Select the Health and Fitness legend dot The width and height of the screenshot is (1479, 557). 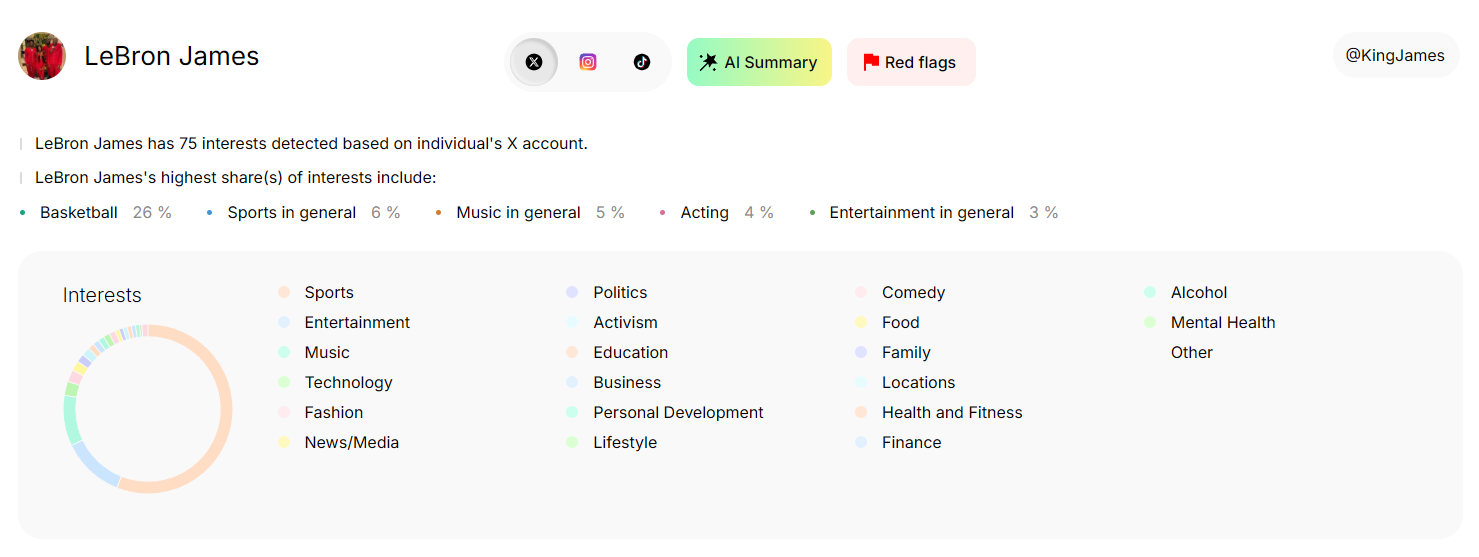click(x=861, y=412)
